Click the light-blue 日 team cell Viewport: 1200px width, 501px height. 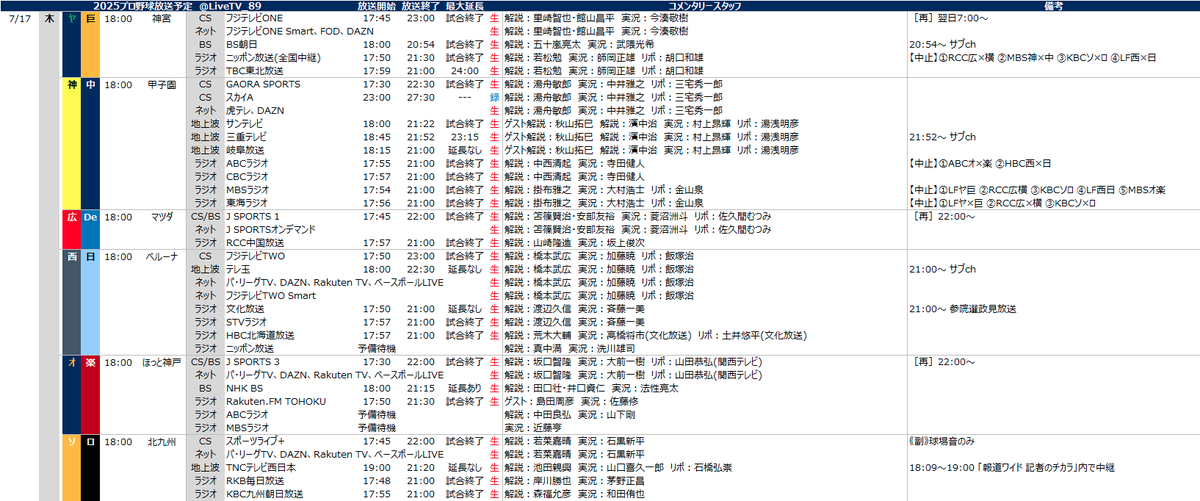(90, 301)
